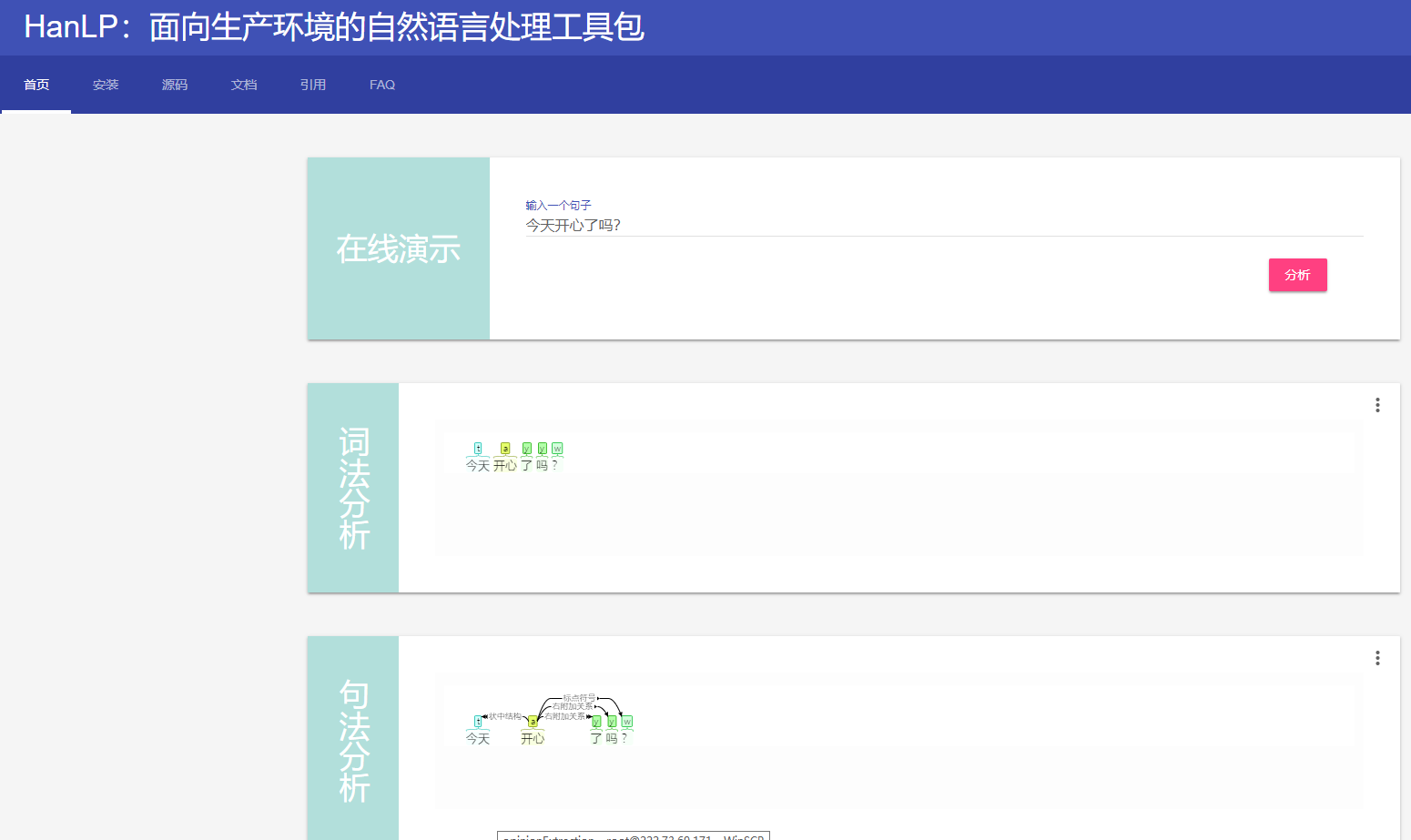Switch to the 安装 tab
1411x840 pixels.
click(x=106, y=85)
